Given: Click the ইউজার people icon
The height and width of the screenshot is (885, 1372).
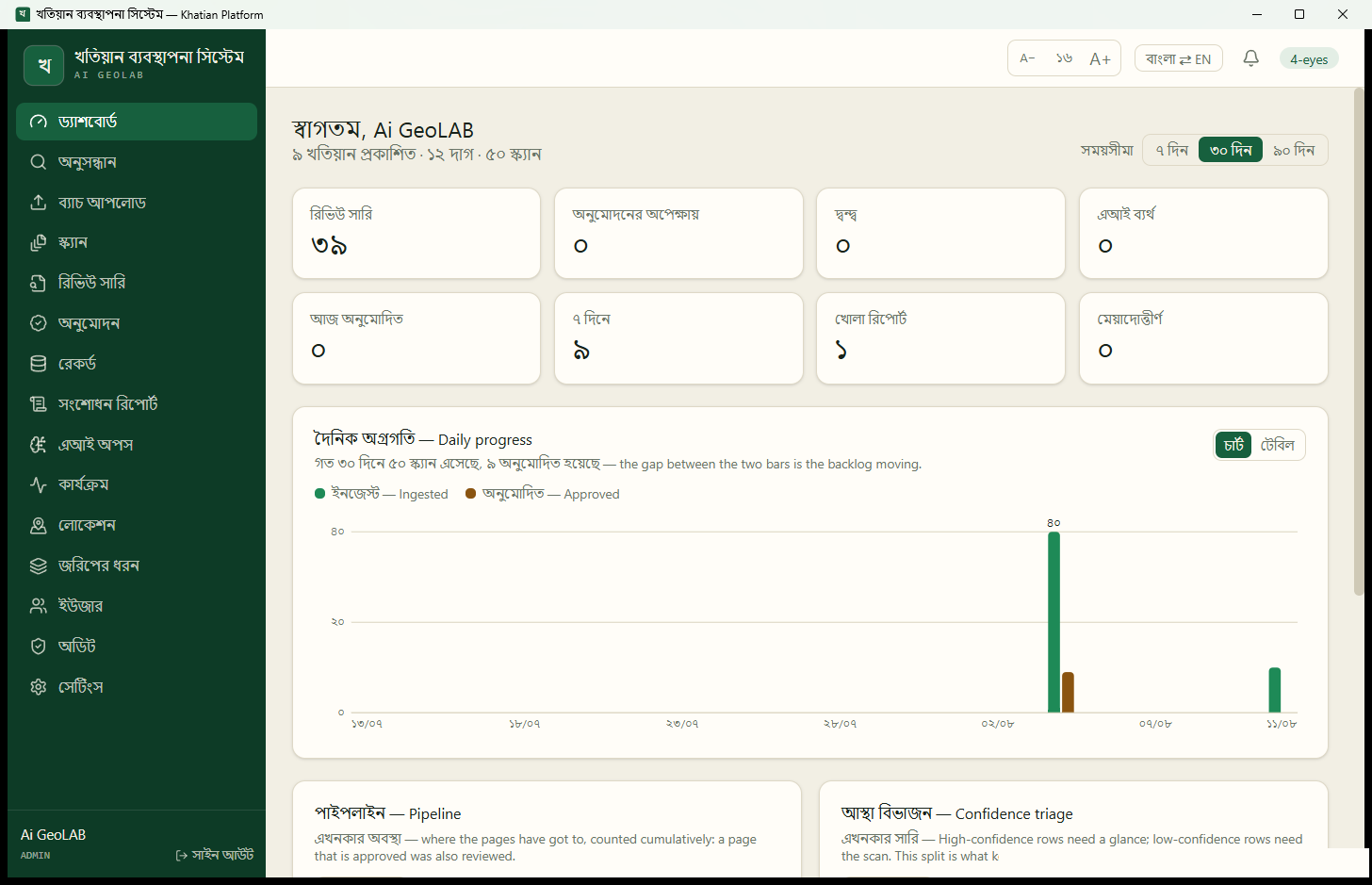Looking at the screenshot, I should pyautogui.click(x=39, y=606).
